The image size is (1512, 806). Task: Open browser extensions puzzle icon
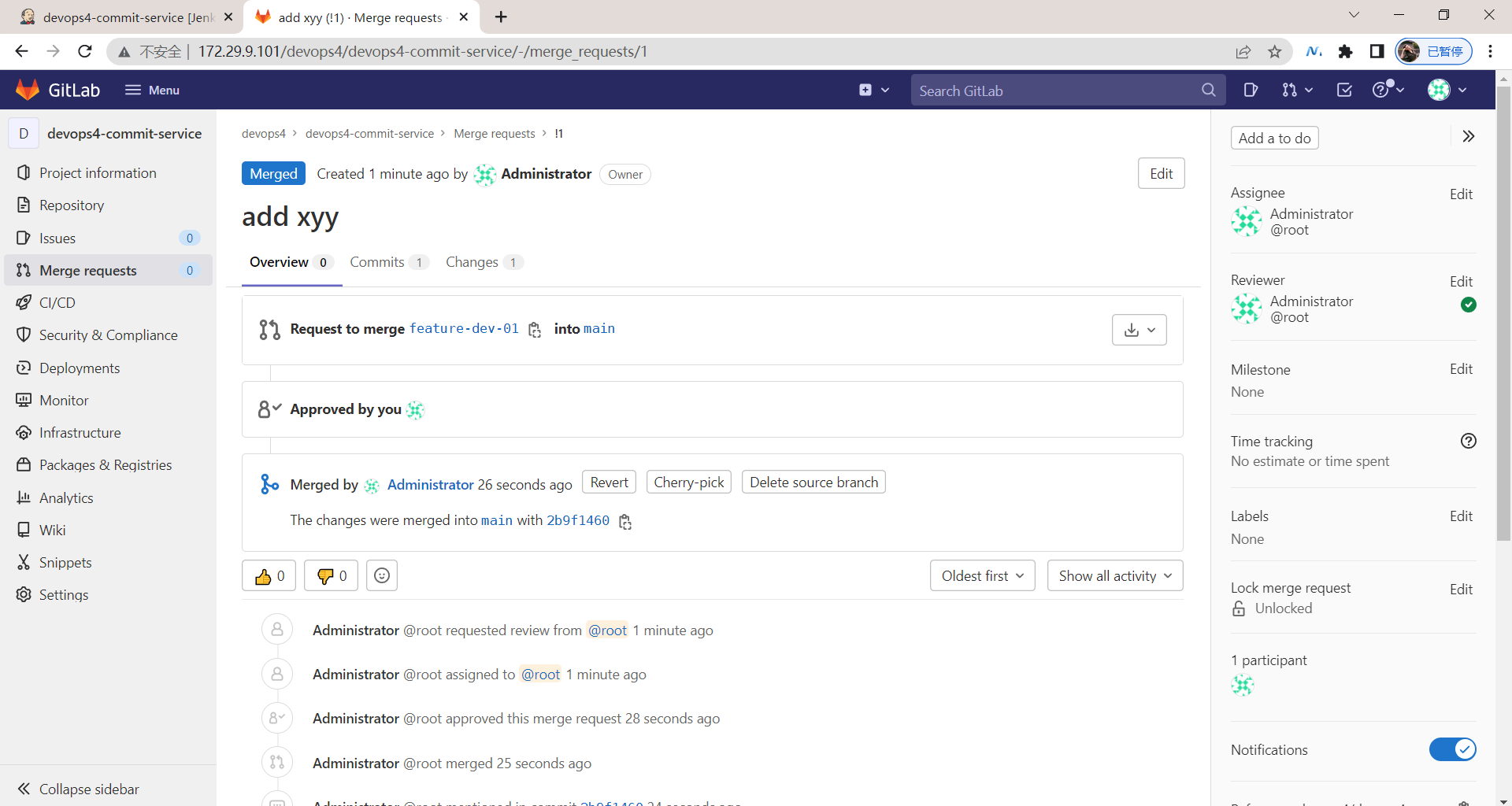pyautogui.click(x=1345, y=51)
